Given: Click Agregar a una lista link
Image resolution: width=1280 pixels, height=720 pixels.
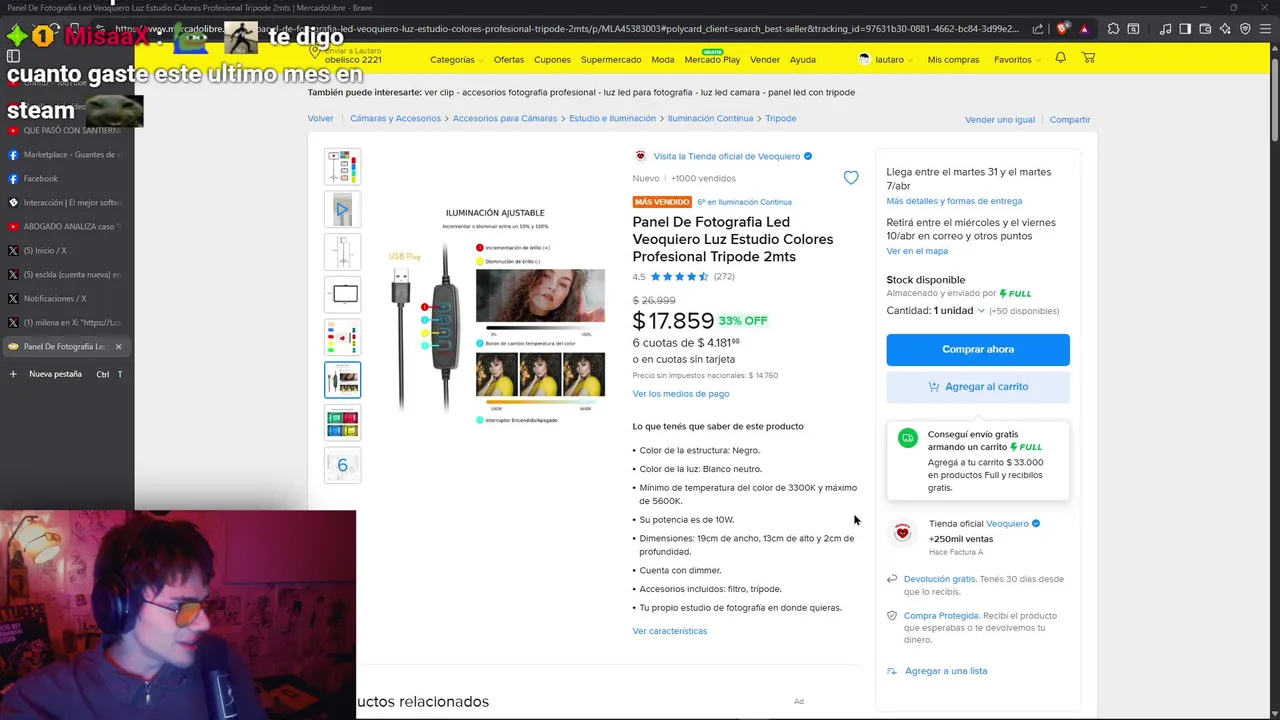Looking at the screenshot, I should [946, 671].
